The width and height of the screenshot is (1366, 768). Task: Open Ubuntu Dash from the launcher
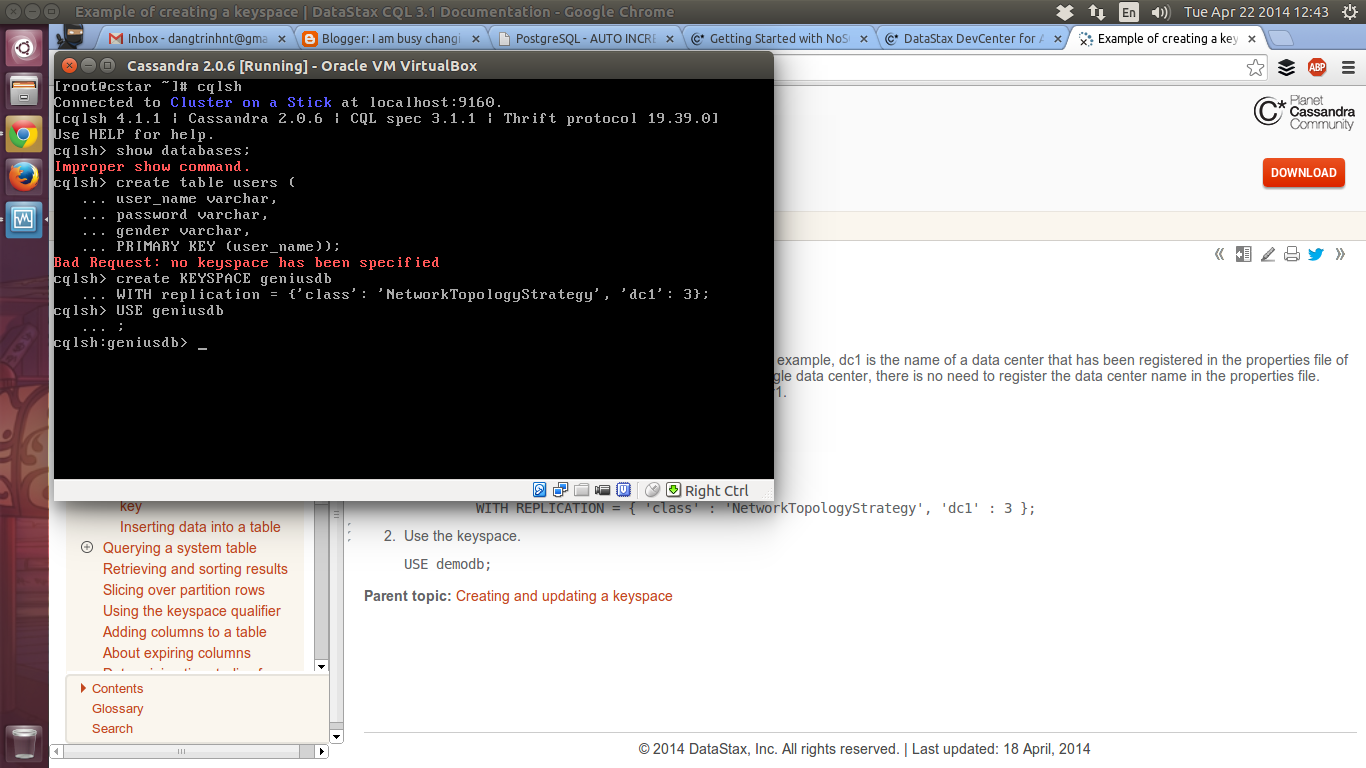[24, 48]
